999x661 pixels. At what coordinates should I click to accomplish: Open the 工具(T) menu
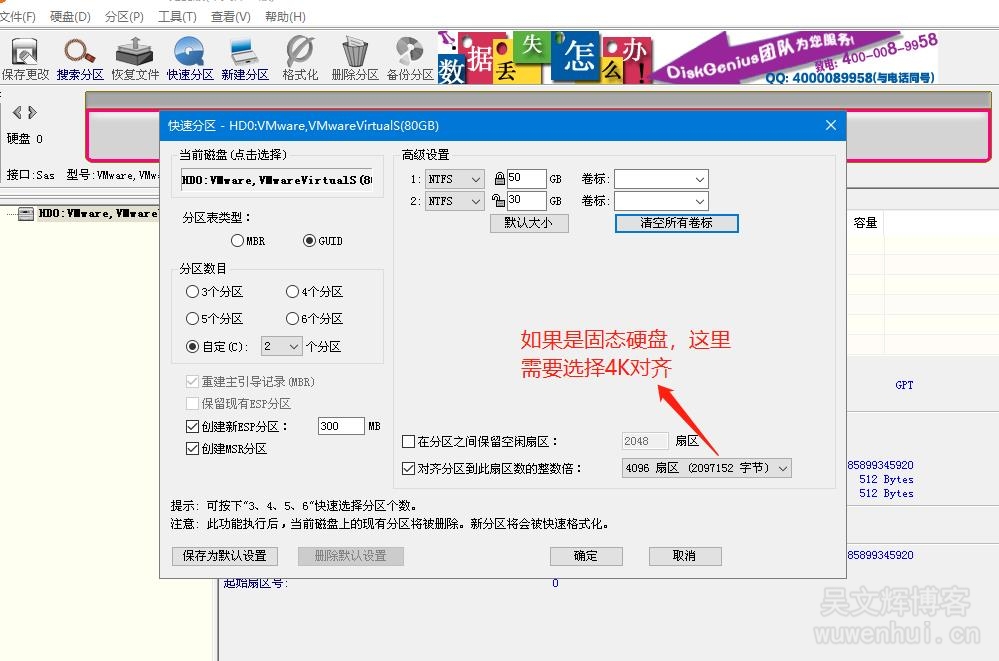coord(176,17)
